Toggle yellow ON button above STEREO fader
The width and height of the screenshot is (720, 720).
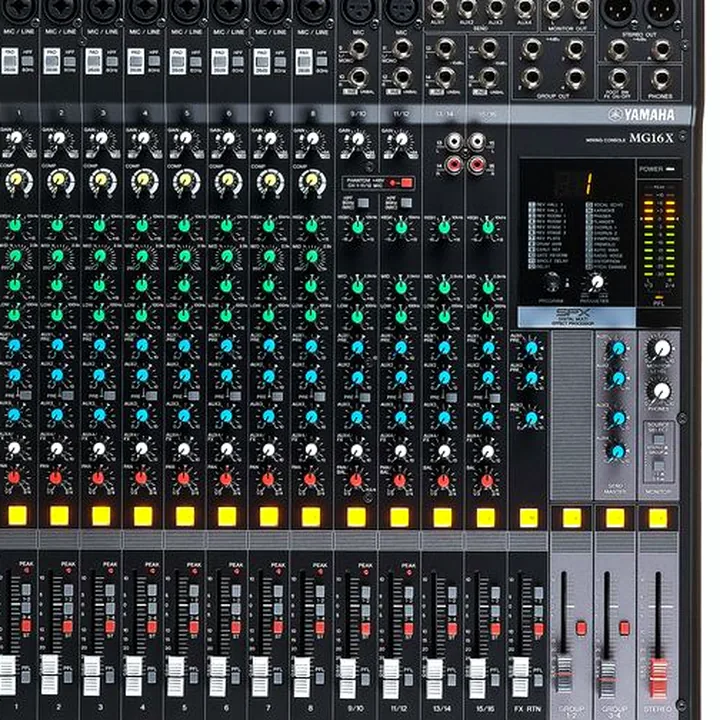click(658, 518)
